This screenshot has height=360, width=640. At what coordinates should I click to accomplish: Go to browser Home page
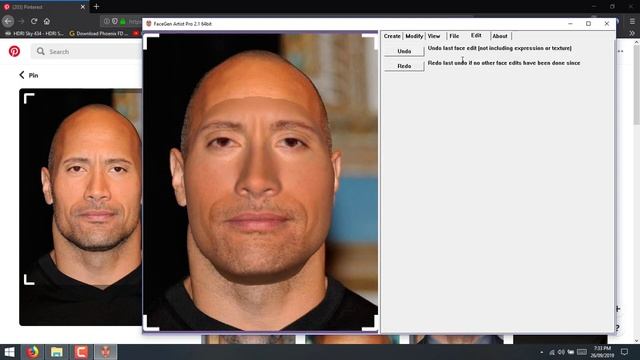47,21
